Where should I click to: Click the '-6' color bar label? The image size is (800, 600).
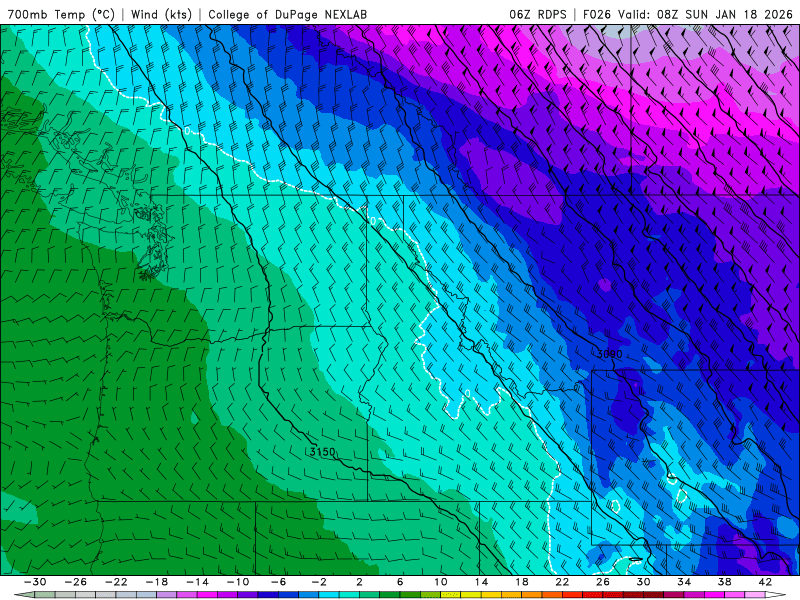tap(278, 582)
